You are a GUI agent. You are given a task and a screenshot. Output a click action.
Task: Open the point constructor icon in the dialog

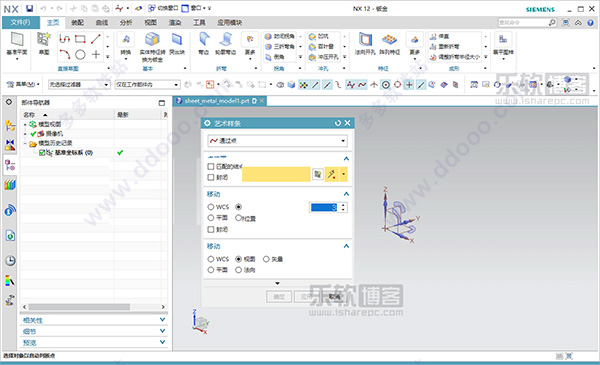coord(318,174)
